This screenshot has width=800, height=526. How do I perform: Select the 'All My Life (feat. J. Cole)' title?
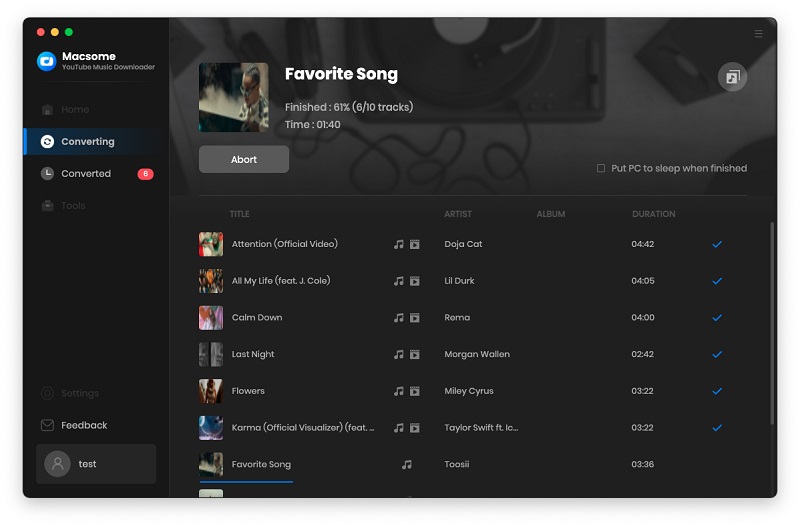pos(281,281)
